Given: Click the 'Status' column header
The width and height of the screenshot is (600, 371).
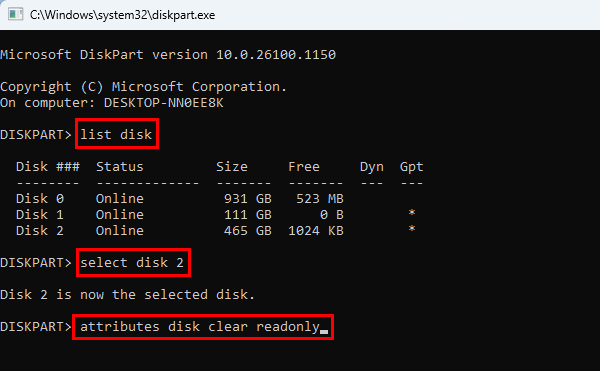Looking at the screenshot, I should pyautogui.click(x=120, y=167).
